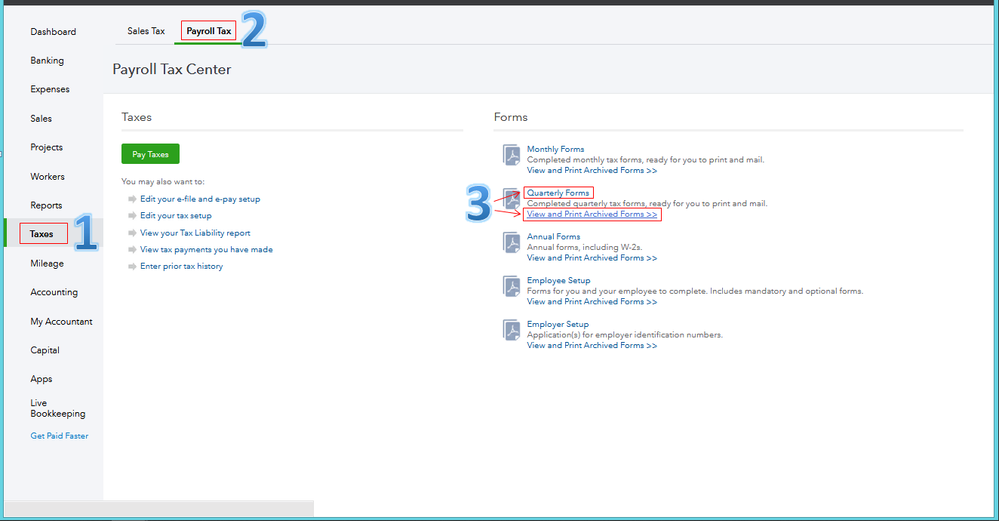View archived forms under Employee Setup

tap(591, 301)
